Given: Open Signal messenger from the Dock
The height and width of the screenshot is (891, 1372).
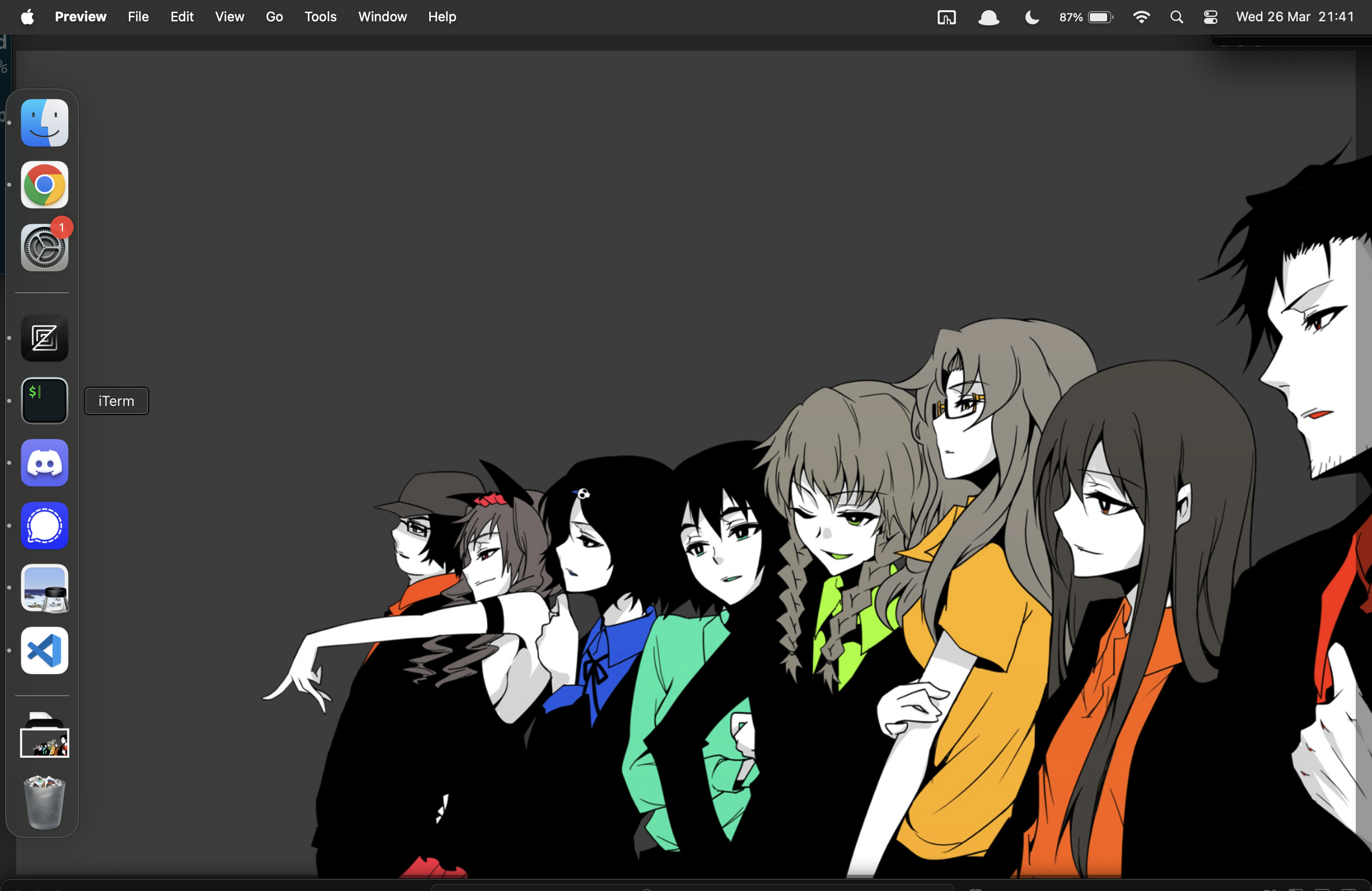Looking at the screenshot, I should point(44,525).
